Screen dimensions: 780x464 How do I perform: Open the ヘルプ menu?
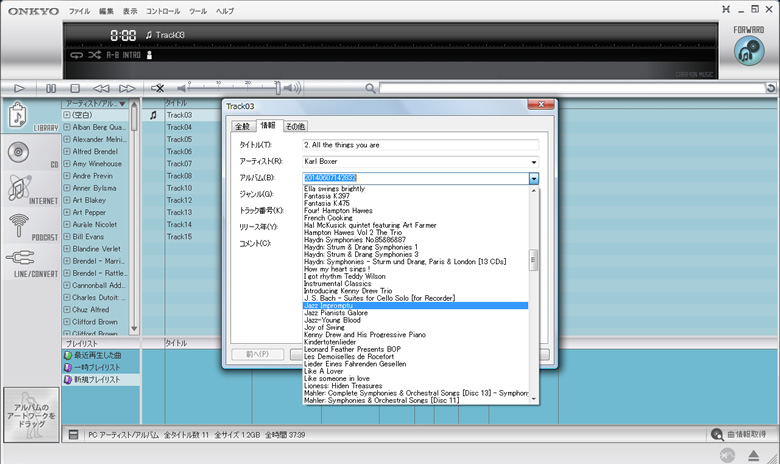click(224, 11)
